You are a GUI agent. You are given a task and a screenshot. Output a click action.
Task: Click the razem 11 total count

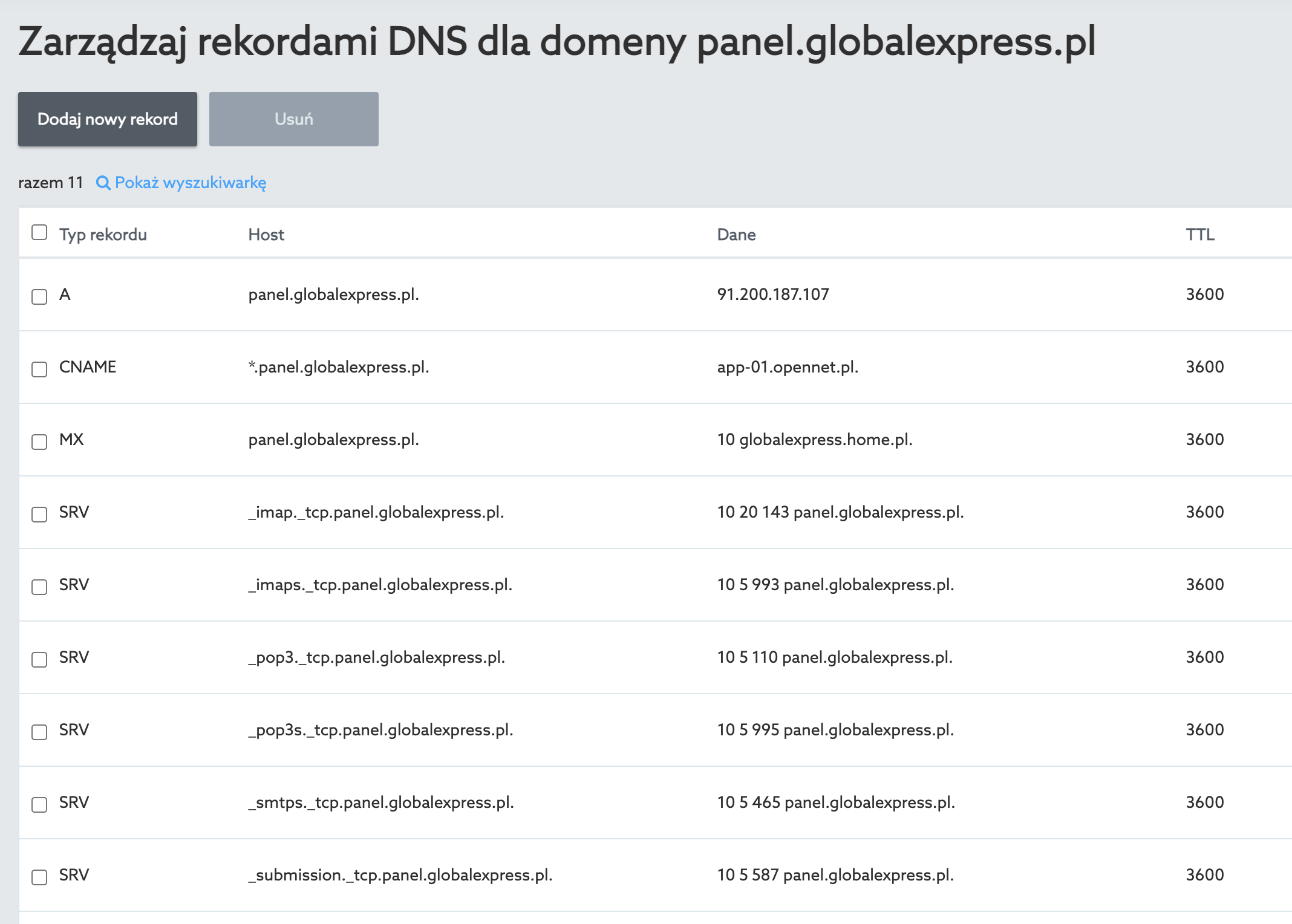[x=50, y=183]
